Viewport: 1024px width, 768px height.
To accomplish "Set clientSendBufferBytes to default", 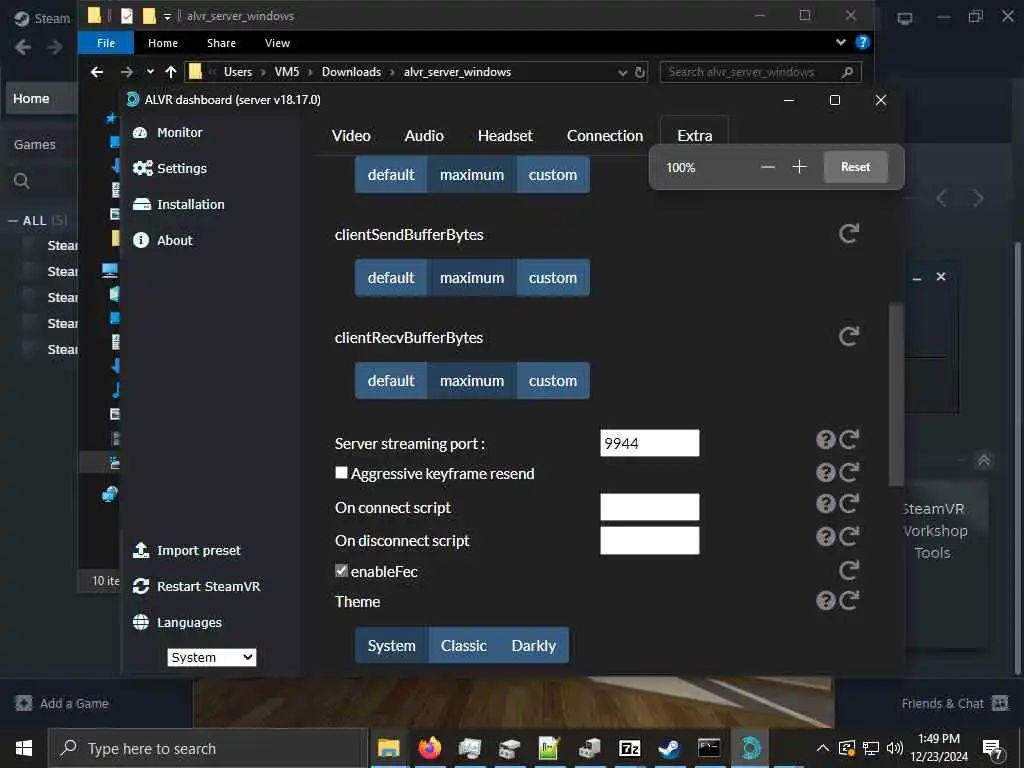I will point(391,278).
